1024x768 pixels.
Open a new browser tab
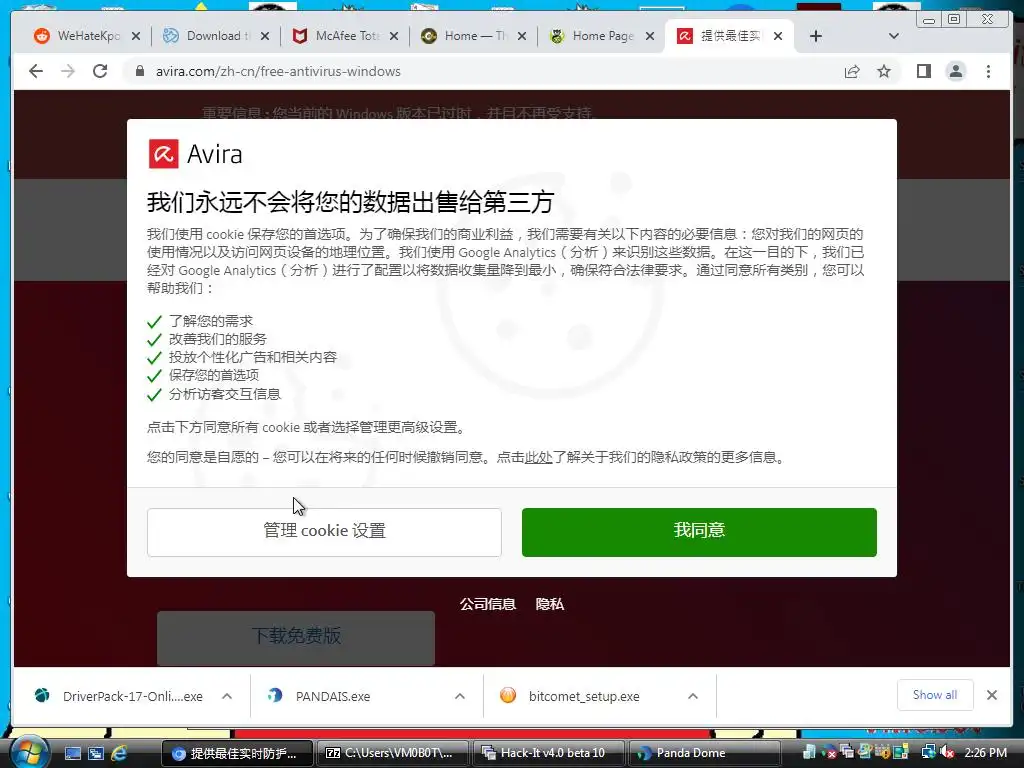pyautogui.click(x=816, y=36)
